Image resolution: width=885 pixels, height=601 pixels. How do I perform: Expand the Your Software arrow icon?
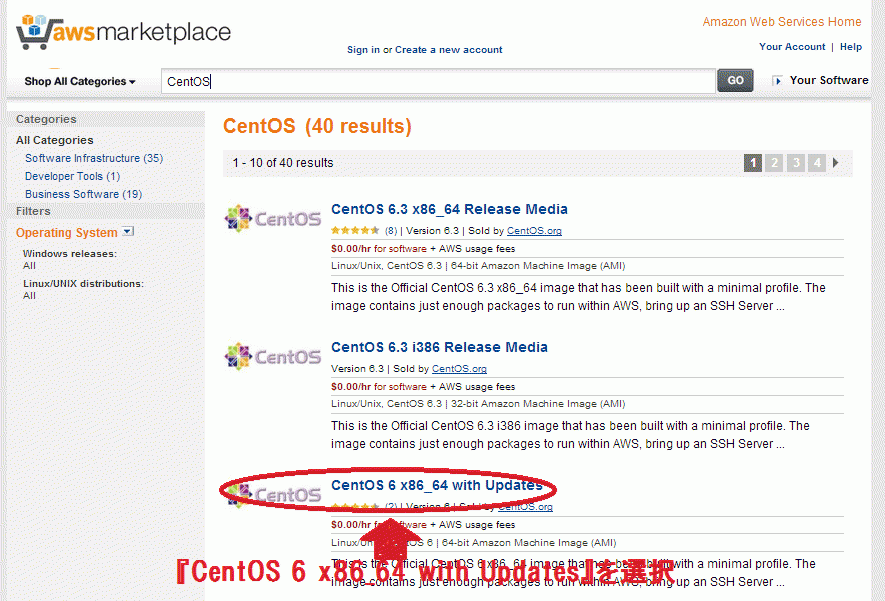[777, 81]
